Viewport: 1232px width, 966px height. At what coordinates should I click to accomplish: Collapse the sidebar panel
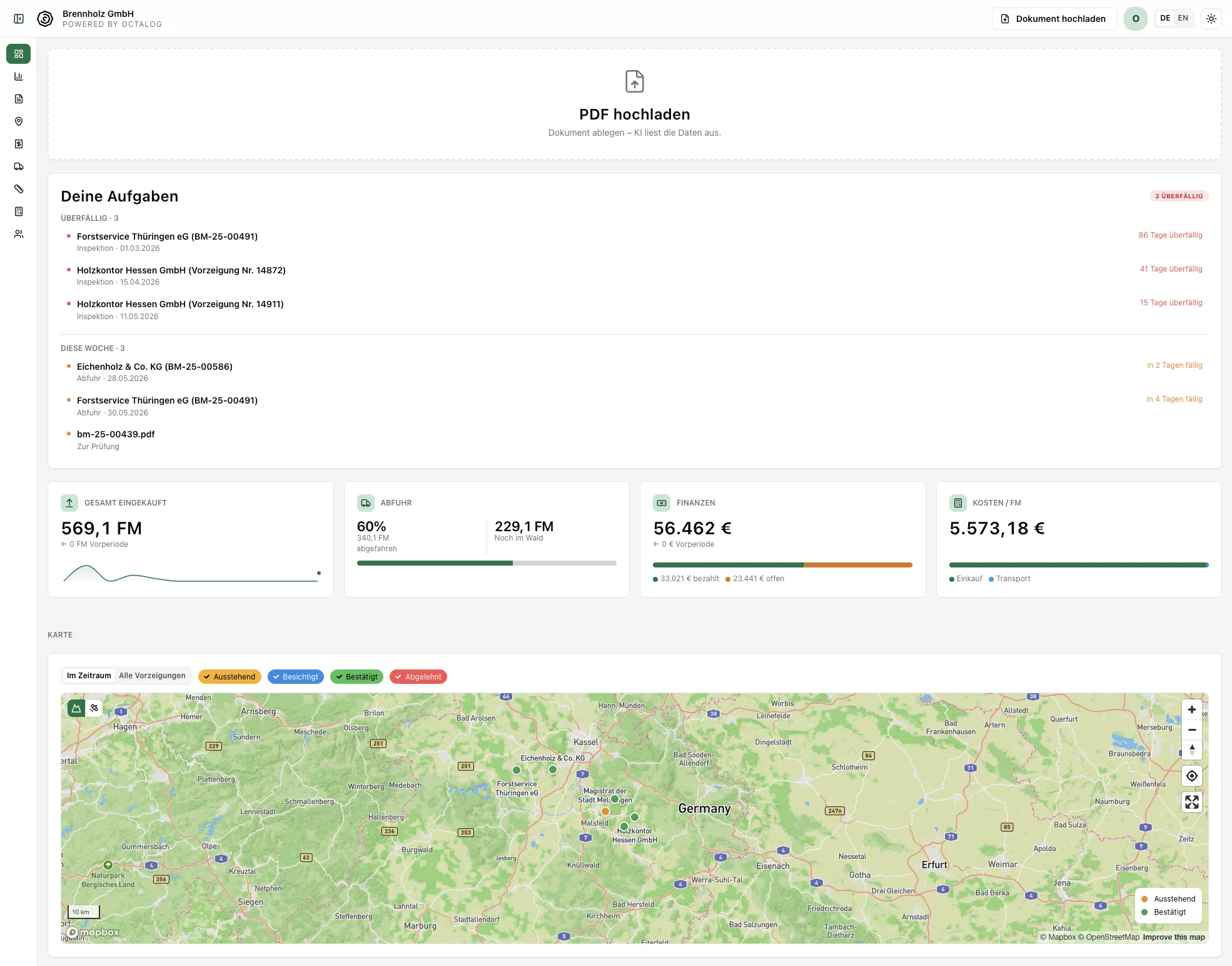19,19
